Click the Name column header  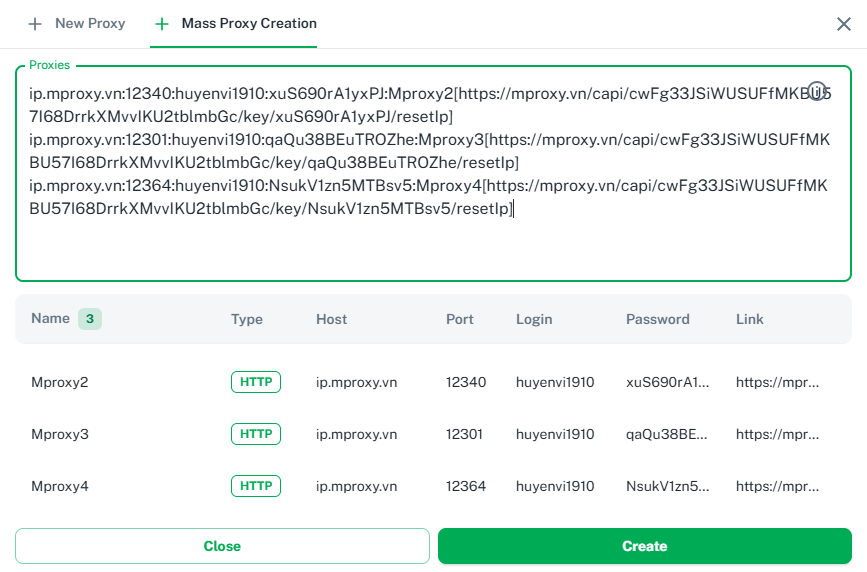click(50, 319)
